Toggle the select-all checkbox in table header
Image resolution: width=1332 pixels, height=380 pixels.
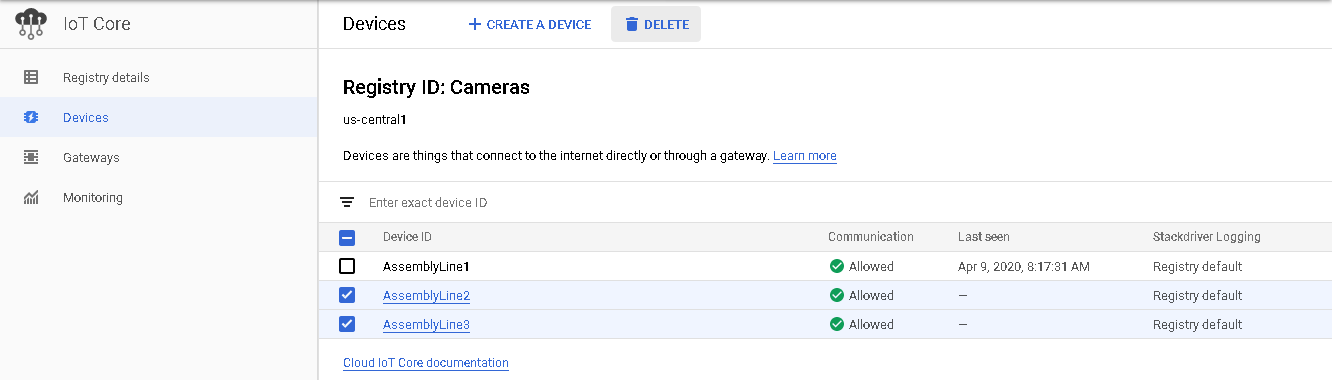point(347,238)
